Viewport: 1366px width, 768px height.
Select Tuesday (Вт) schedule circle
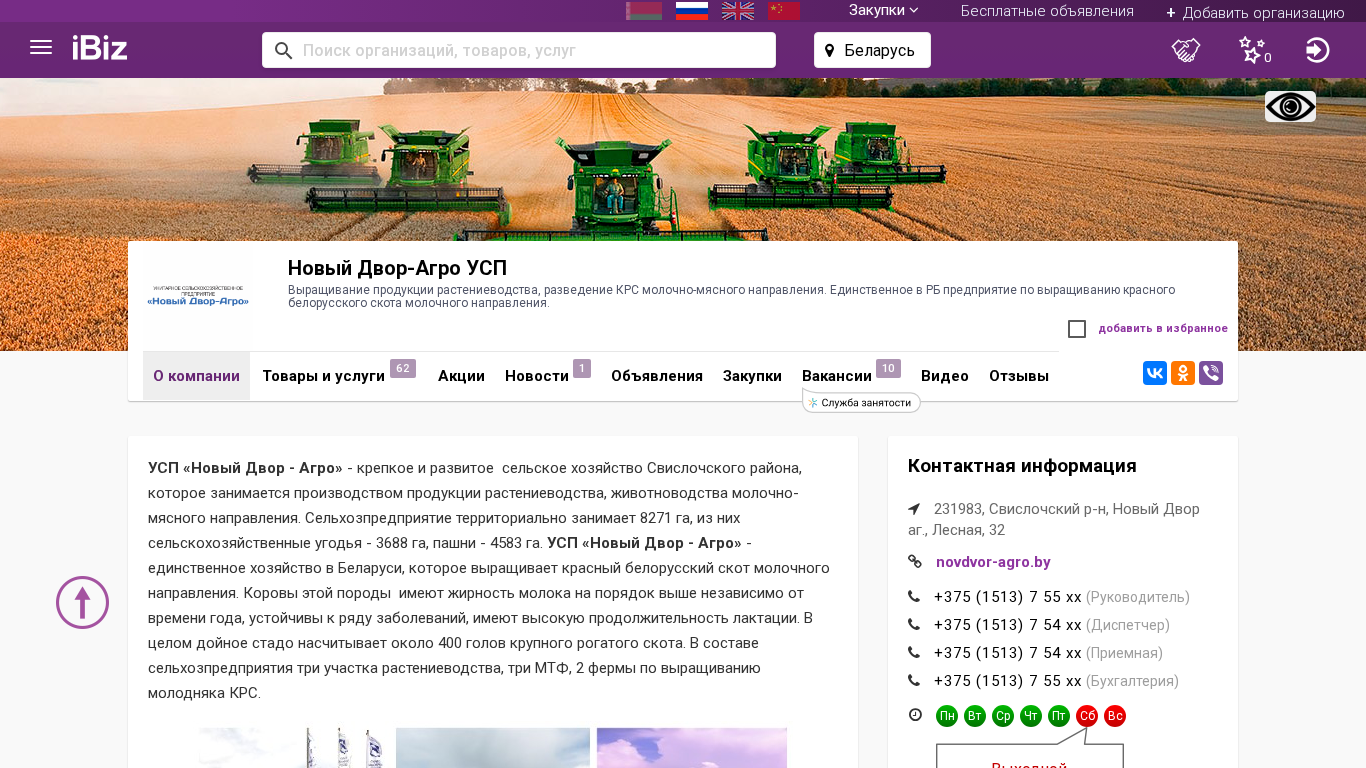pos(975,716)
